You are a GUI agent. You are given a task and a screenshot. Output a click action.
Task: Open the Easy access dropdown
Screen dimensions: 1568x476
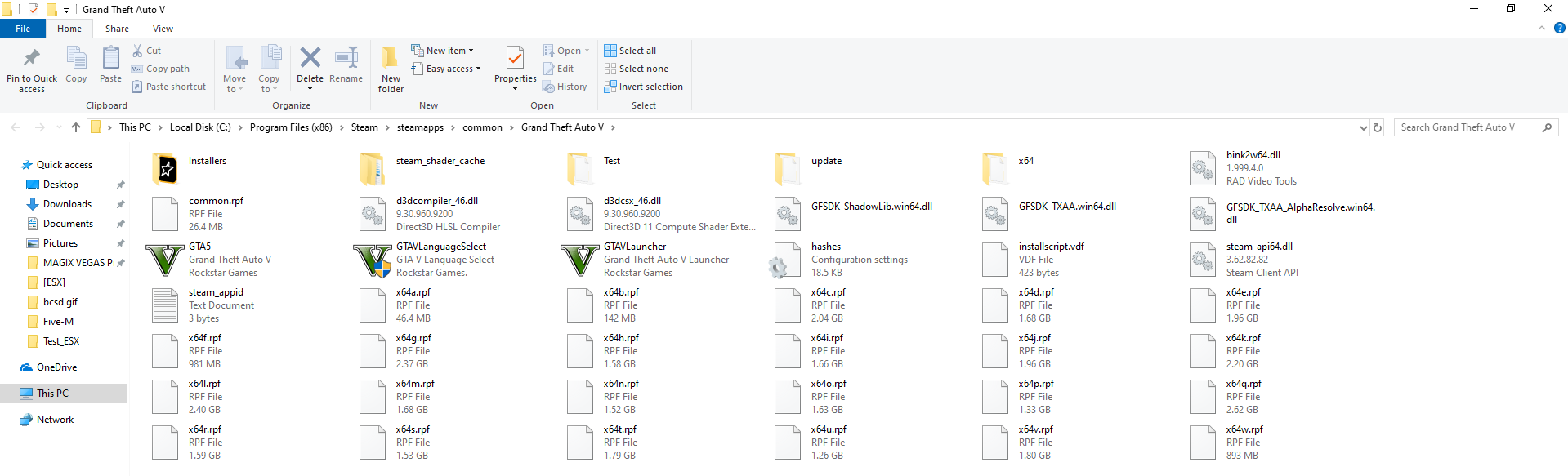click(x=445, y=69)
